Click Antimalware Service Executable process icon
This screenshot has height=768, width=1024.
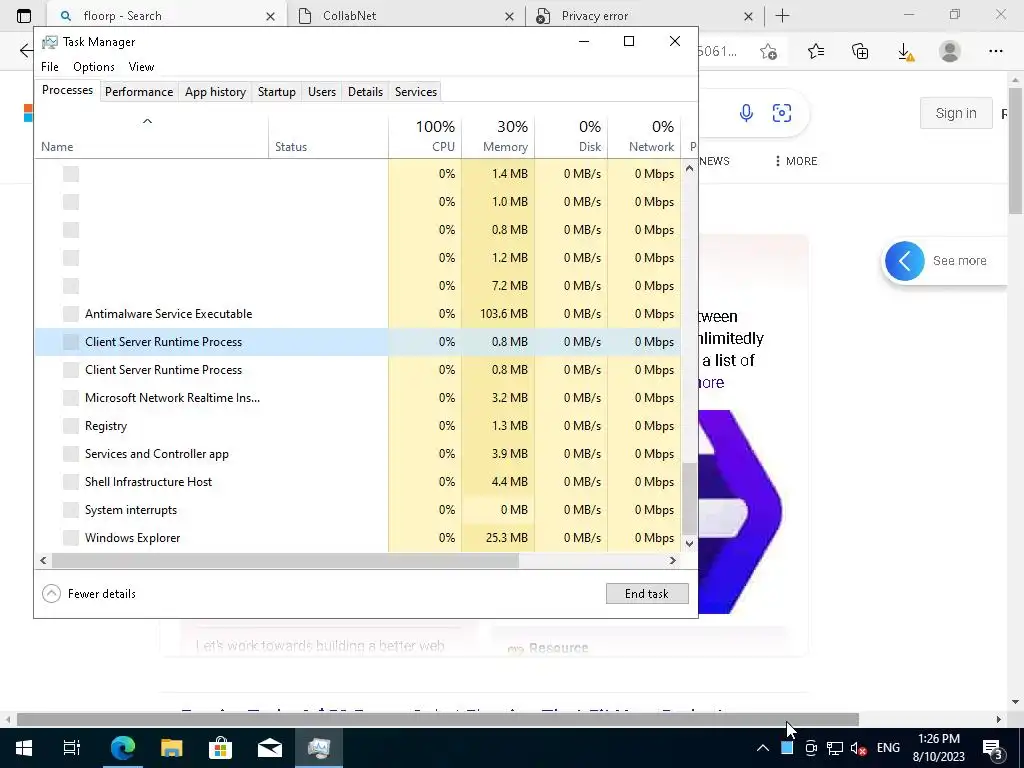(x=71, y=313)
